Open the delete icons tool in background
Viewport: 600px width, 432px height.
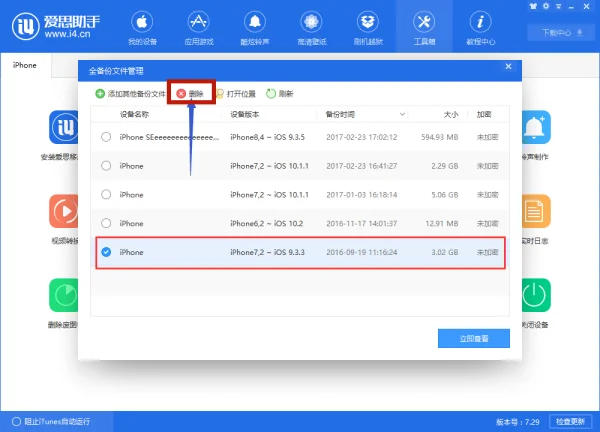[64, 295]
